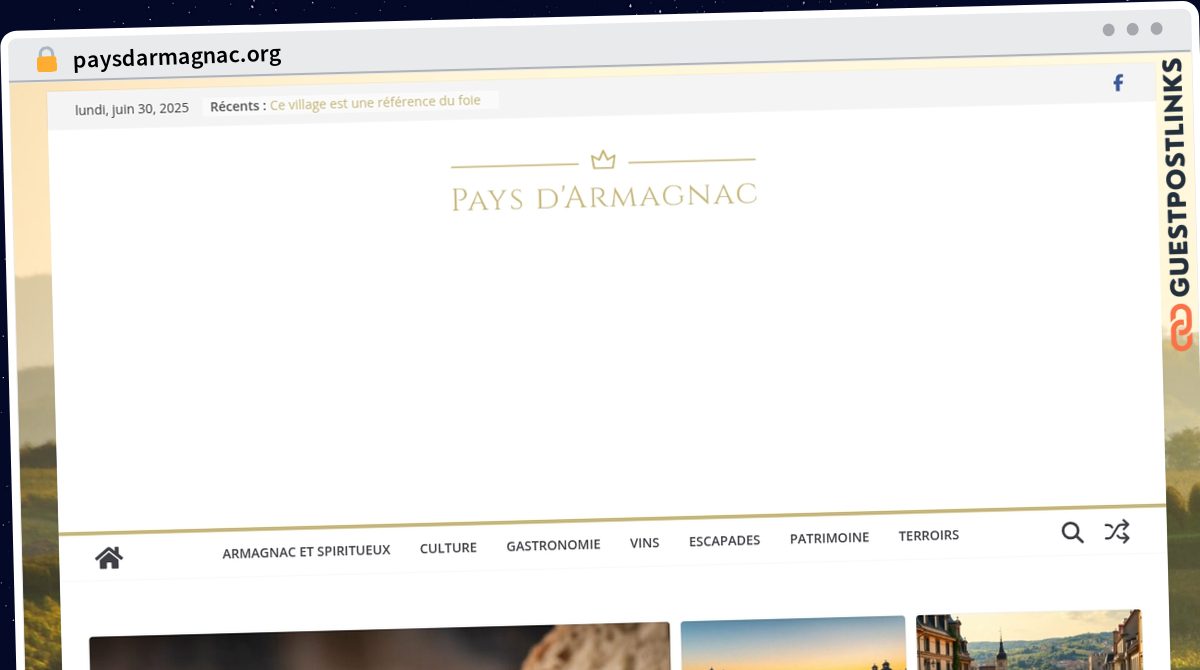
Task: Click the 'Récents :' label
Action: [x=238, y=105]
